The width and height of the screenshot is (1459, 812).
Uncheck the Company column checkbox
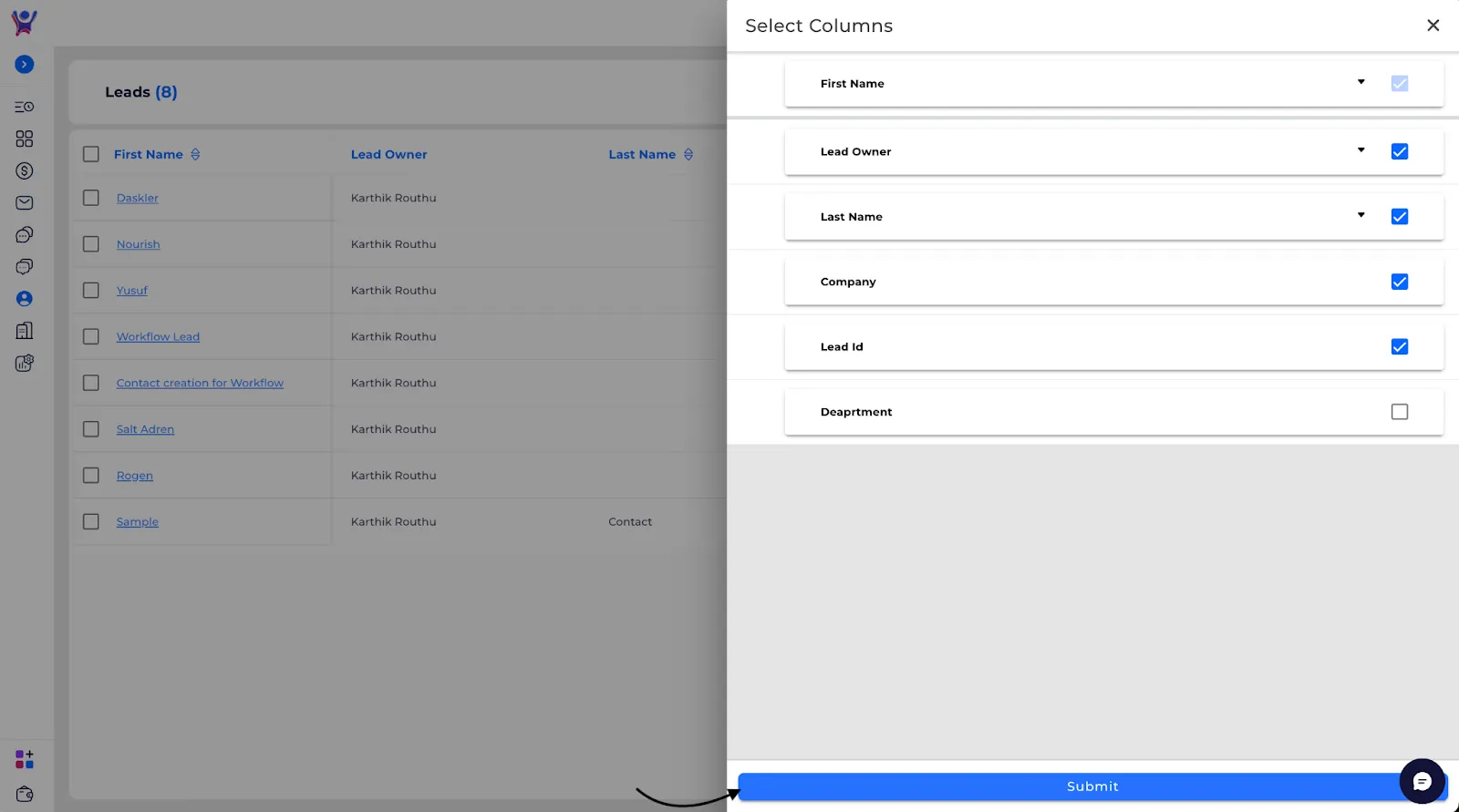coord(1400,282)
